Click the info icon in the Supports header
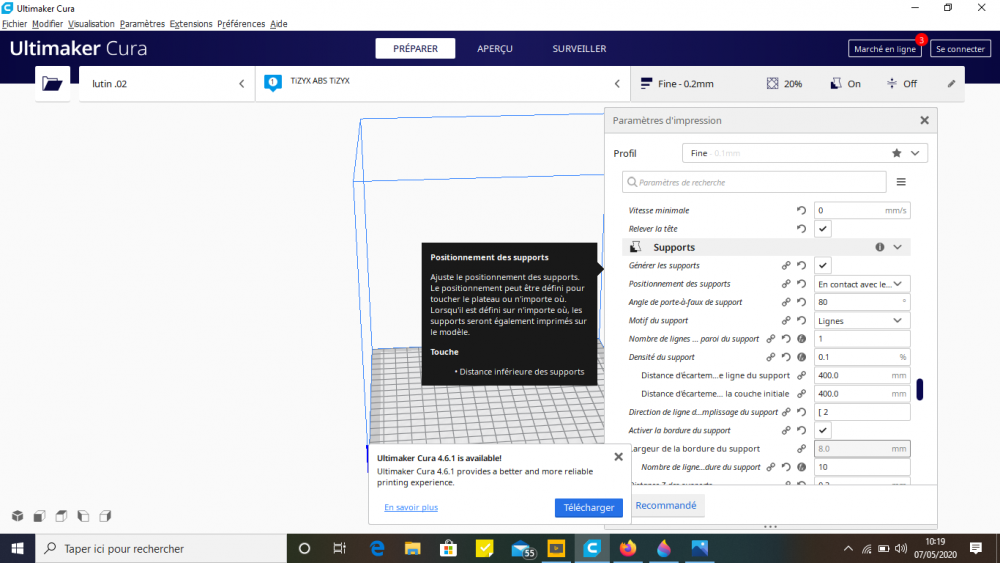 point(879,247)
